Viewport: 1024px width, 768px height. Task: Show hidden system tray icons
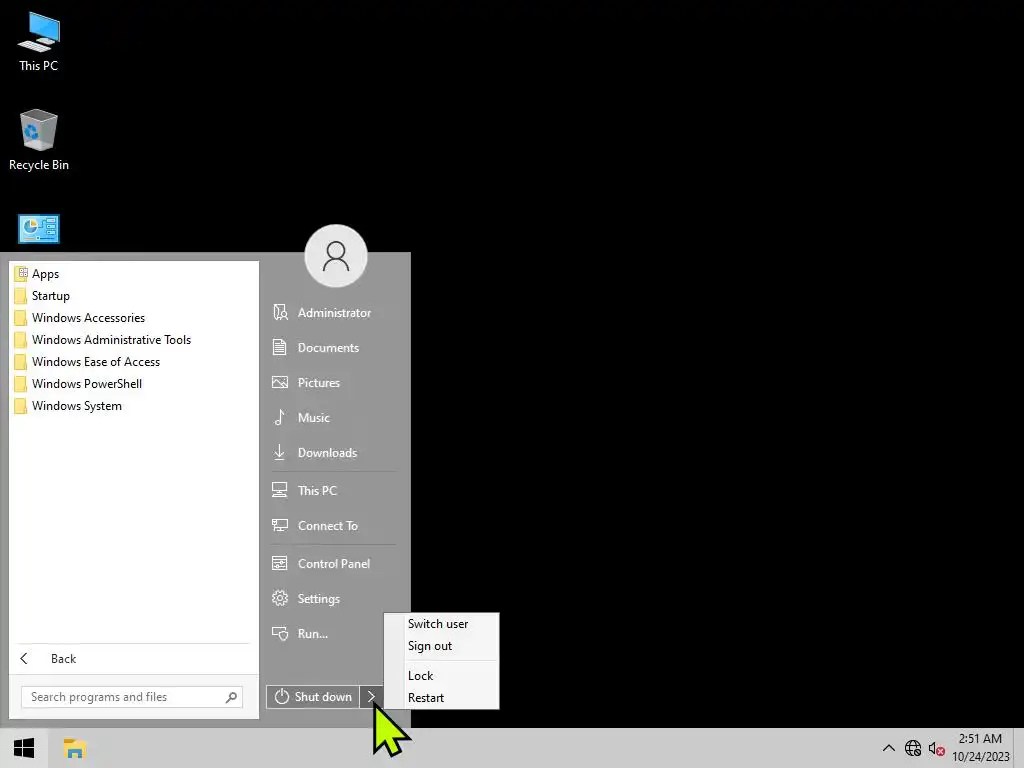coord(888,748)
